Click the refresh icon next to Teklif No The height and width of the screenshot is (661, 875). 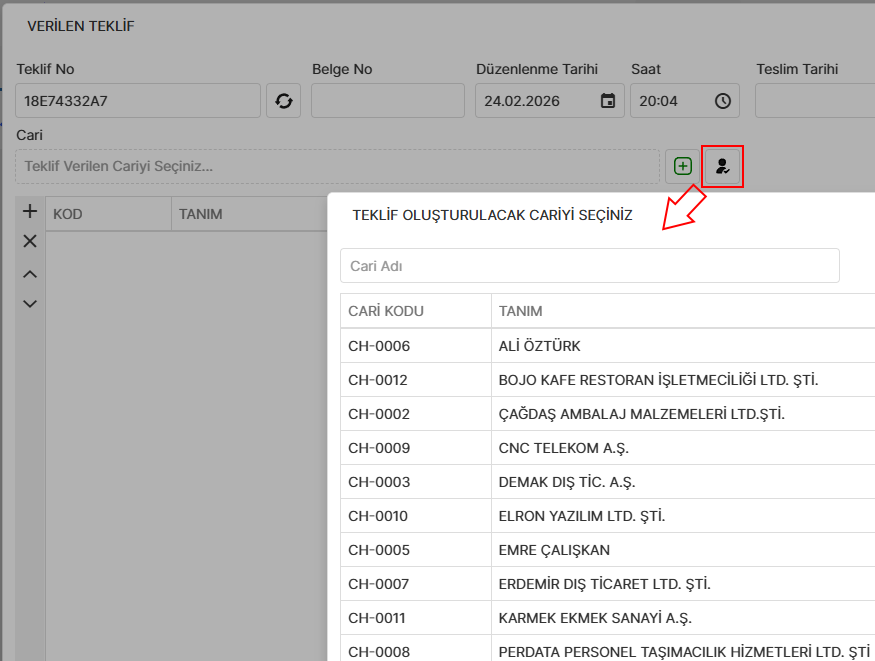tap(283, 101)
